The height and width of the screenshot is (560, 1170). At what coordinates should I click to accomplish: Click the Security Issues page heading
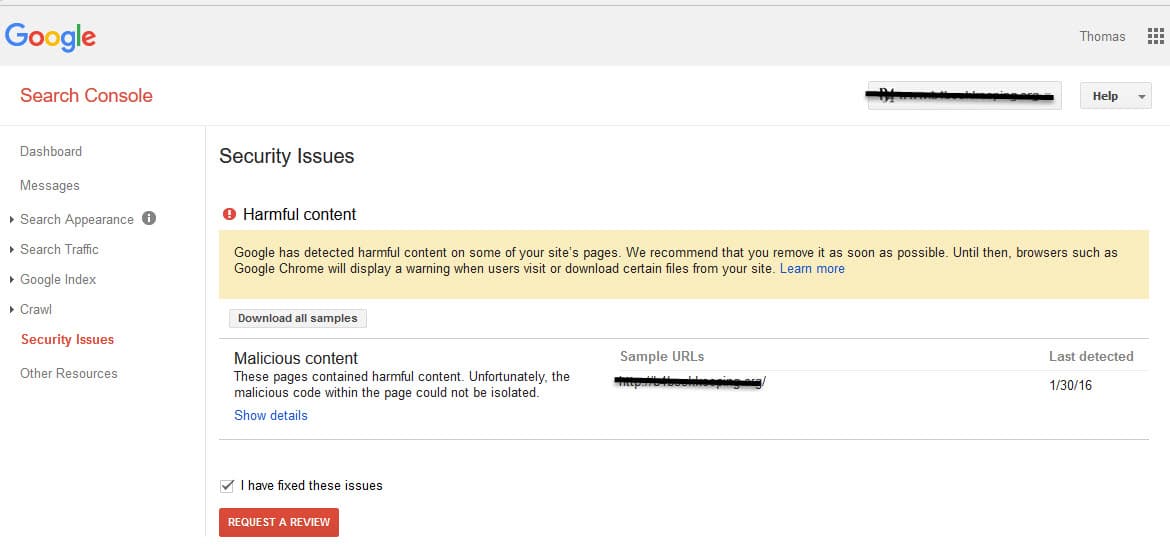pyautogui.click(x=287, y=156)
